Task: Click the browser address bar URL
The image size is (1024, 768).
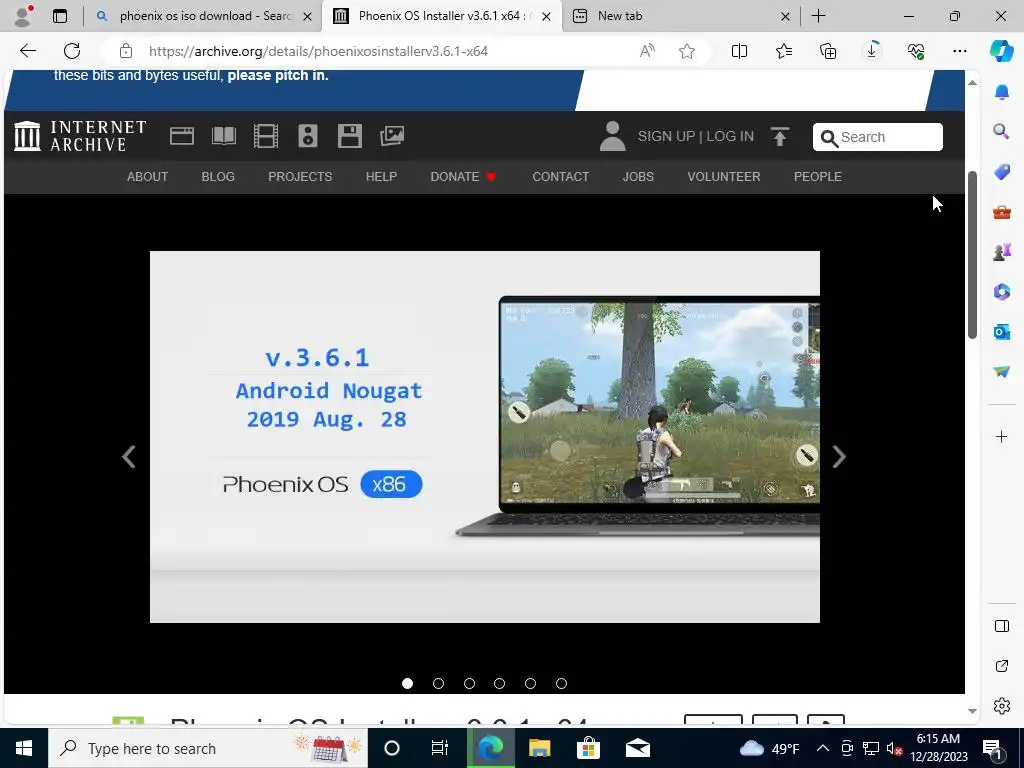Action: pyautogui.click(x=318, y=51)
